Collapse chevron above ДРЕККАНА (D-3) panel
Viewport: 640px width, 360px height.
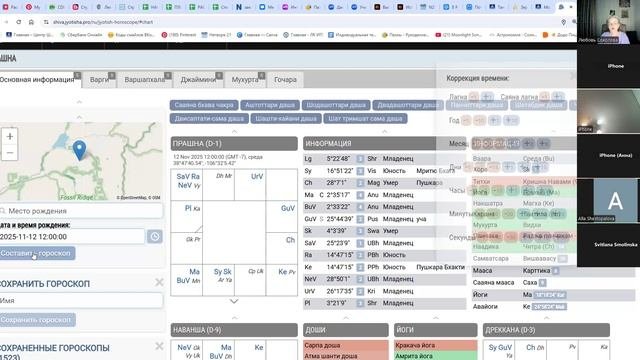point(547,318)
